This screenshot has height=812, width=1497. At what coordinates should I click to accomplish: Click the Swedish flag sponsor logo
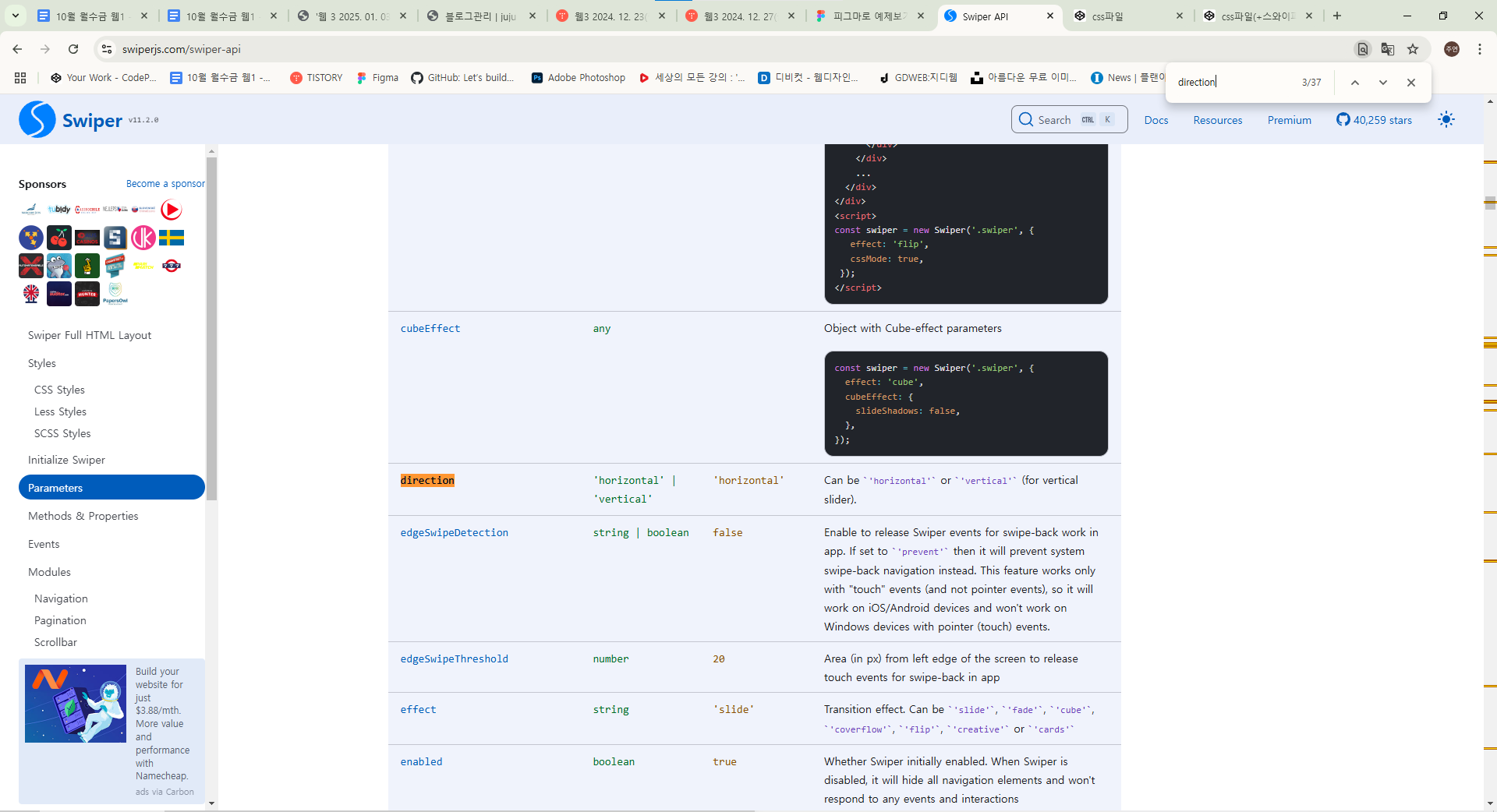coord(172,238)
